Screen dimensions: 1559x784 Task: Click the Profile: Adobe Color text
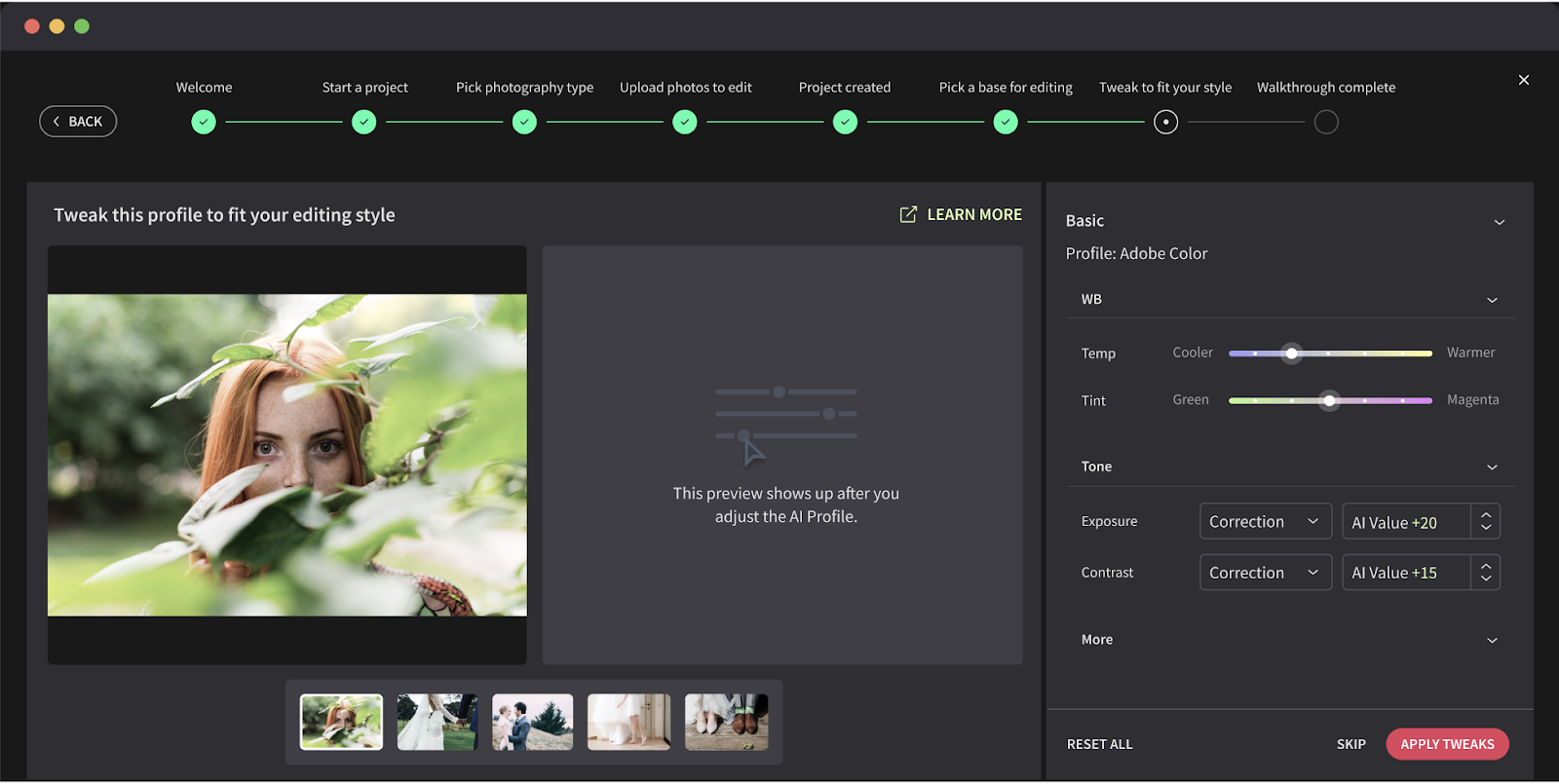click(1136, 253)
